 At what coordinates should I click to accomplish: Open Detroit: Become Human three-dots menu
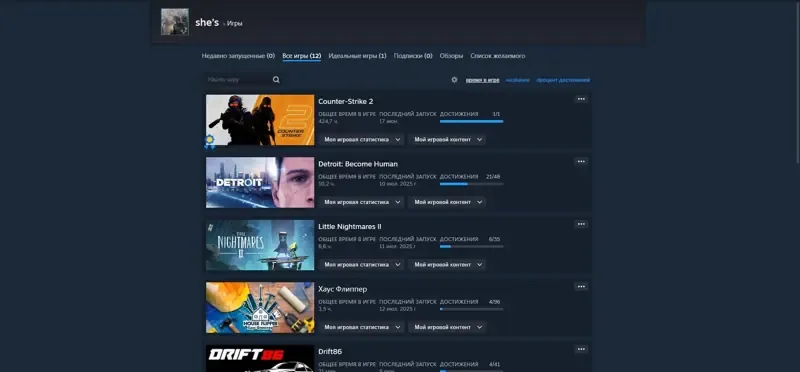(581, 161)
